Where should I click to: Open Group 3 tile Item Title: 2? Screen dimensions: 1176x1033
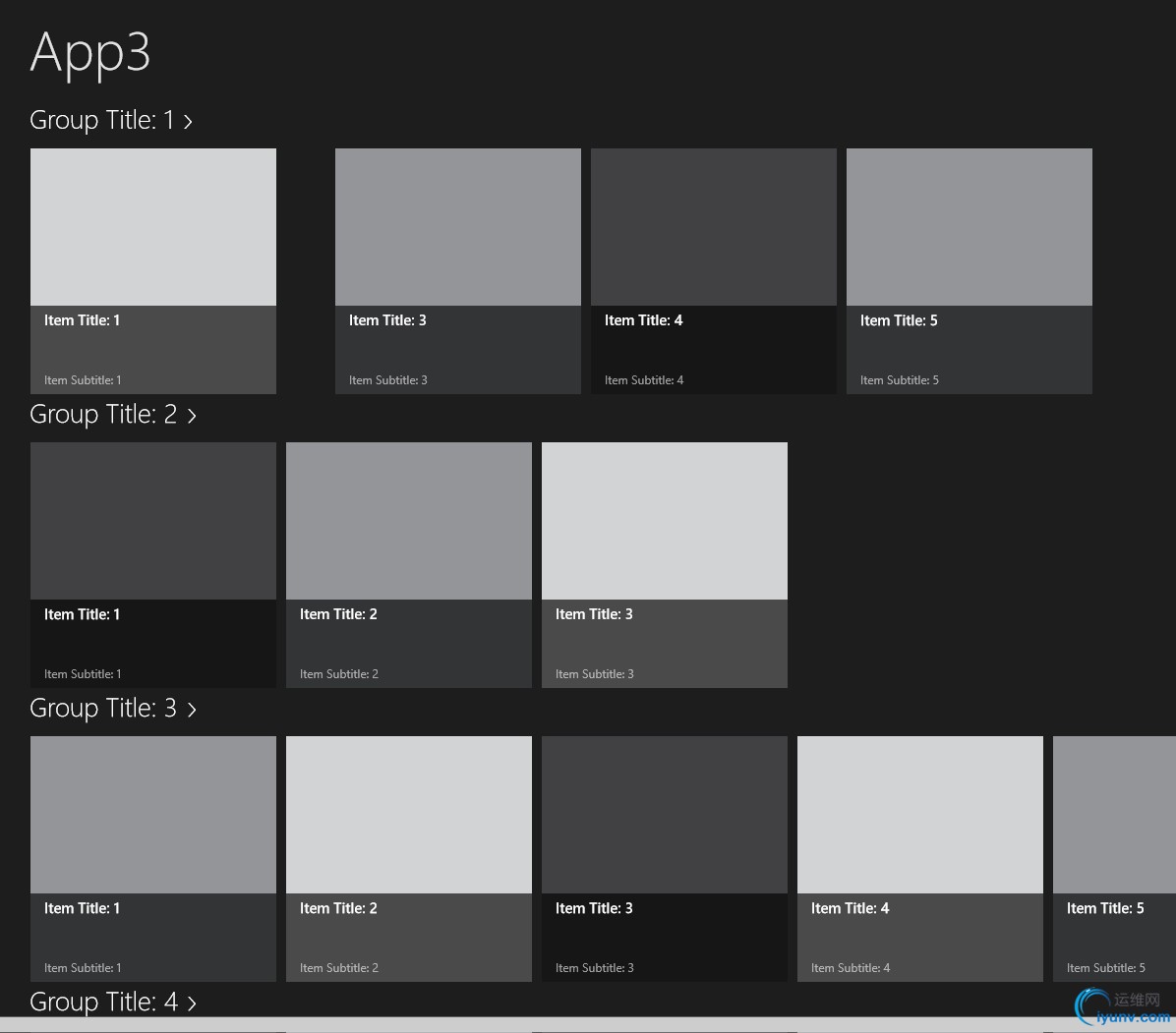click(409, 858)
